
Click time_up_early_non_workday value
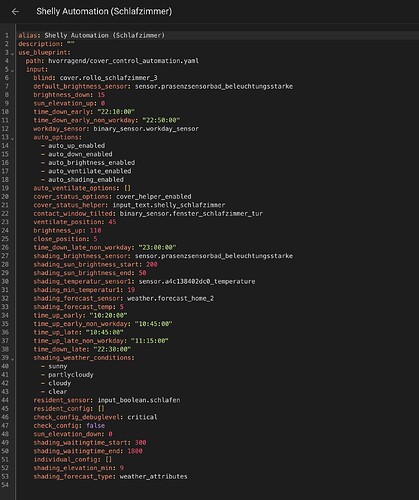point(154,324)
